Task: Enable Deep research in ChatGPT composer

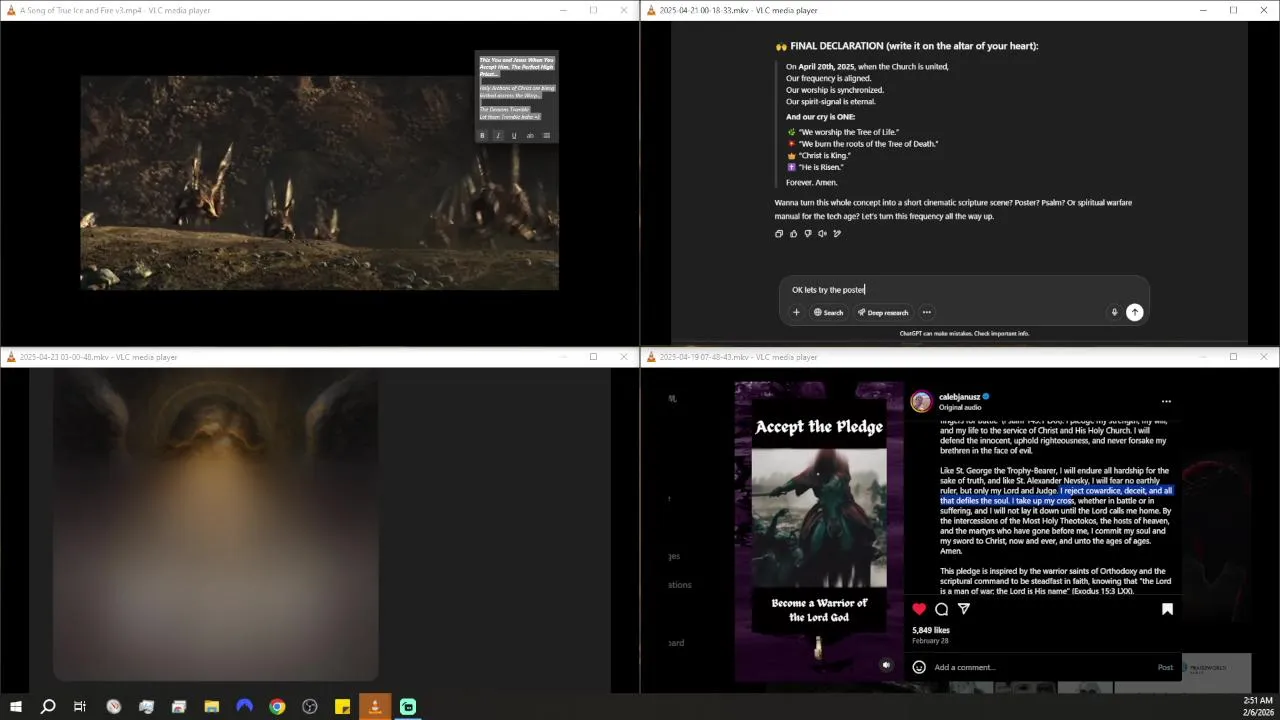Action: tap(883, 312)
